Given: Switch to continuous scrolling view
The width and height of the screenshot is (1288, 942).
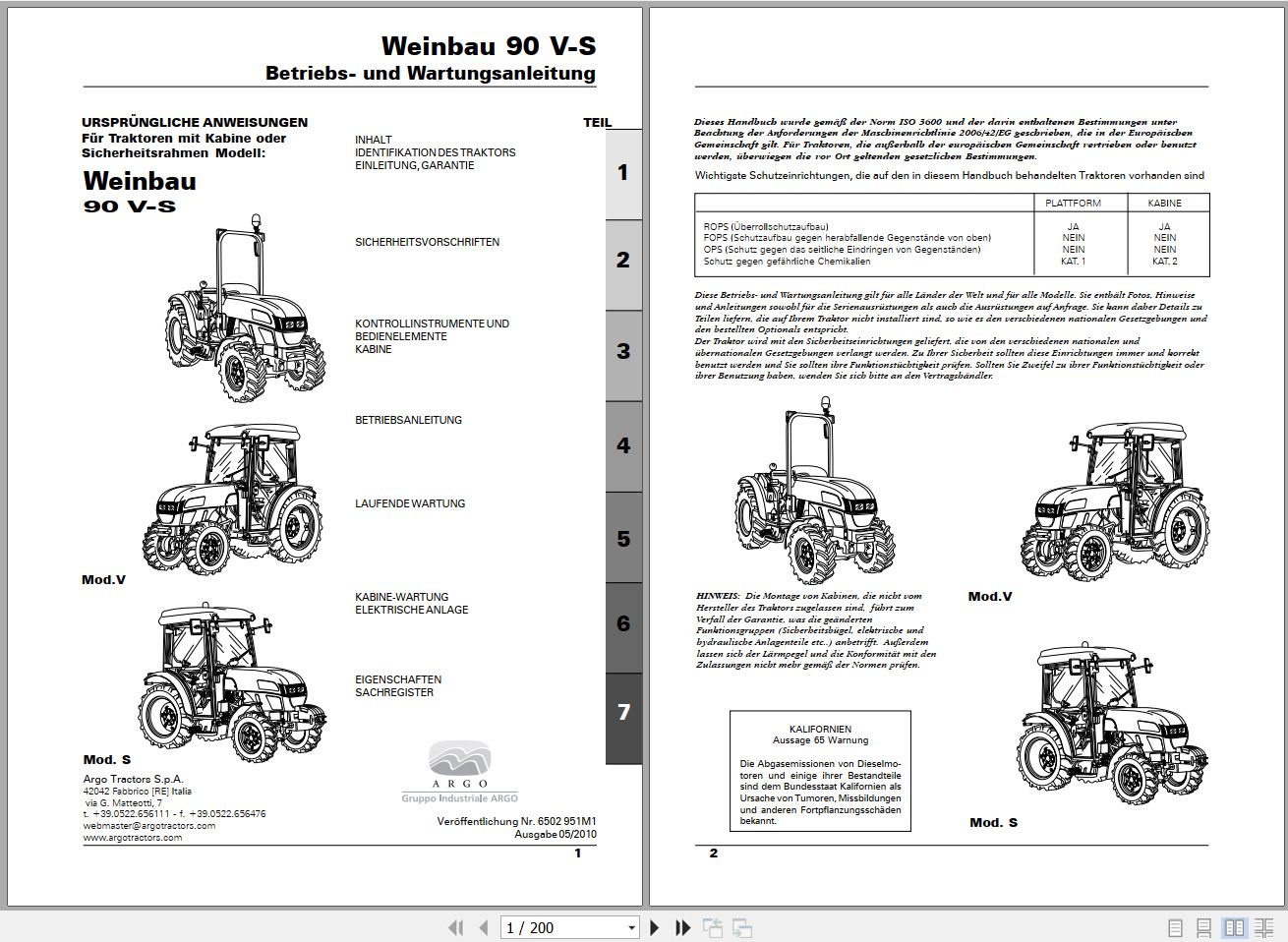Looking at the screenshot, I should click(1203, 927).
